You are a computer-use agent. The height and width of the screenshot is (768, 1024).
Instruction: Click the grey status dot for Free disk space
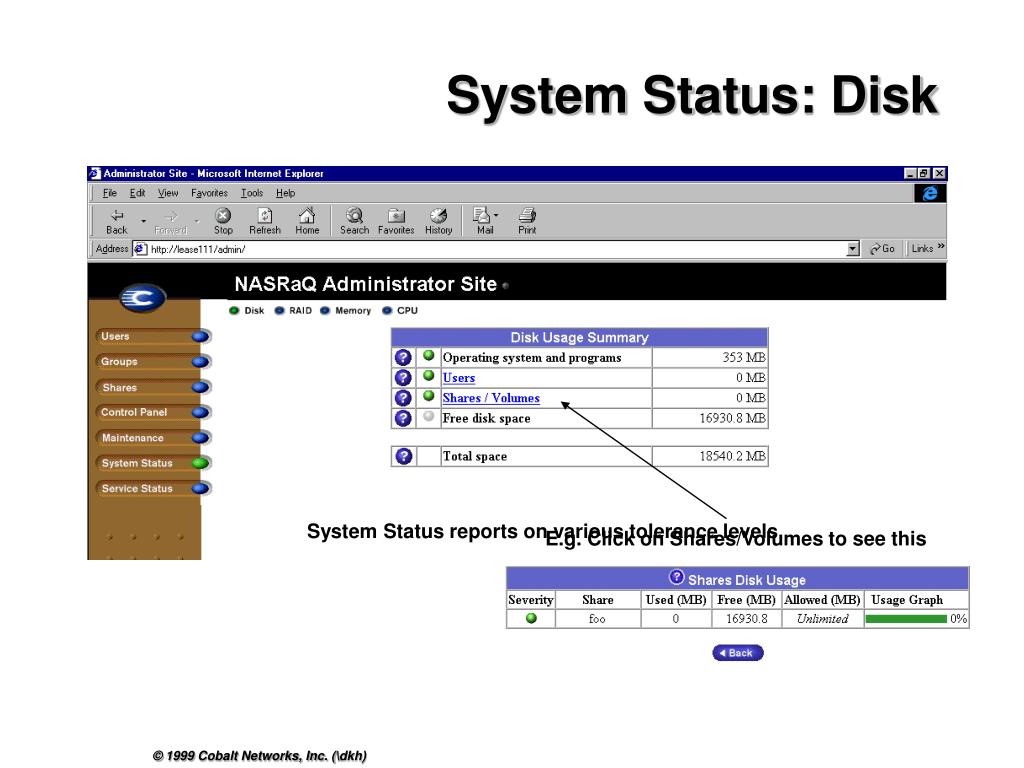point(428,416)
